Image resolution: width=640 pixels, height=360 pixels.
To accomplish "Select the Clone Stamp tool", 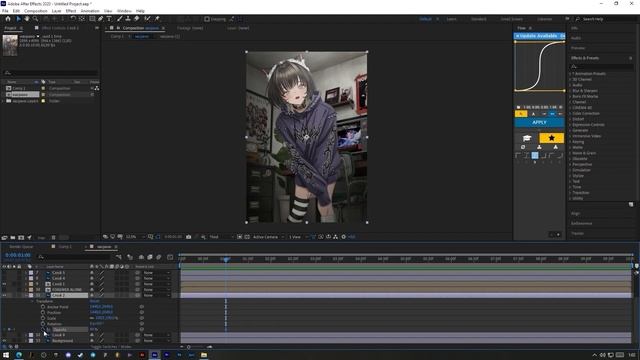I will pyautogui.click(x=128, y=19).
